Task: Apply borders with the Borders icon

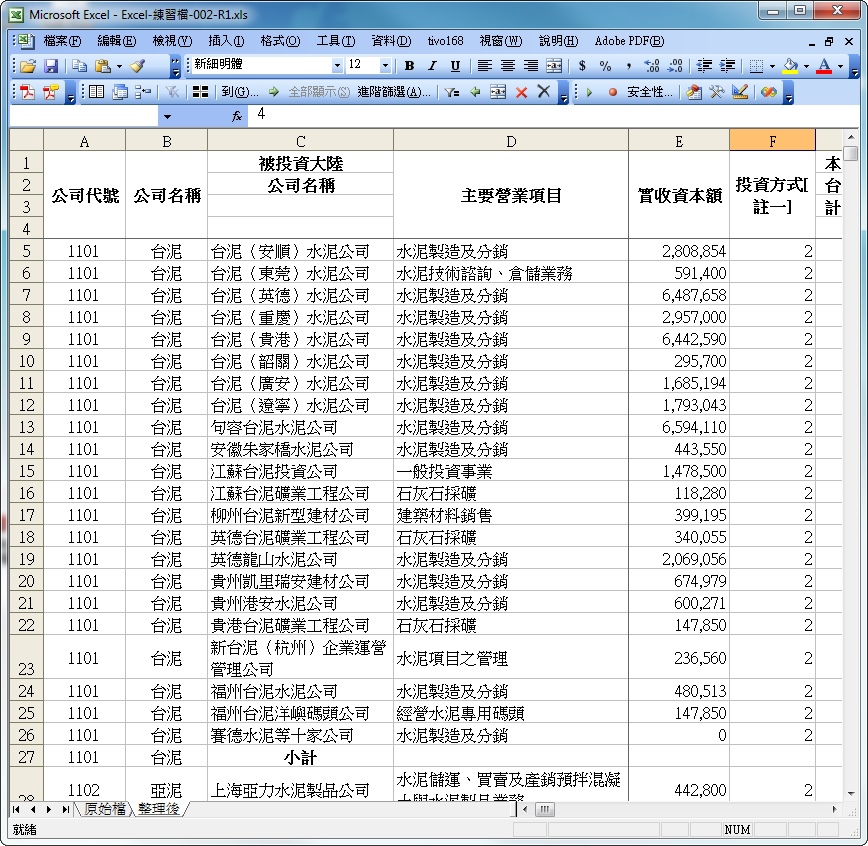Action: tap(756, 66)
